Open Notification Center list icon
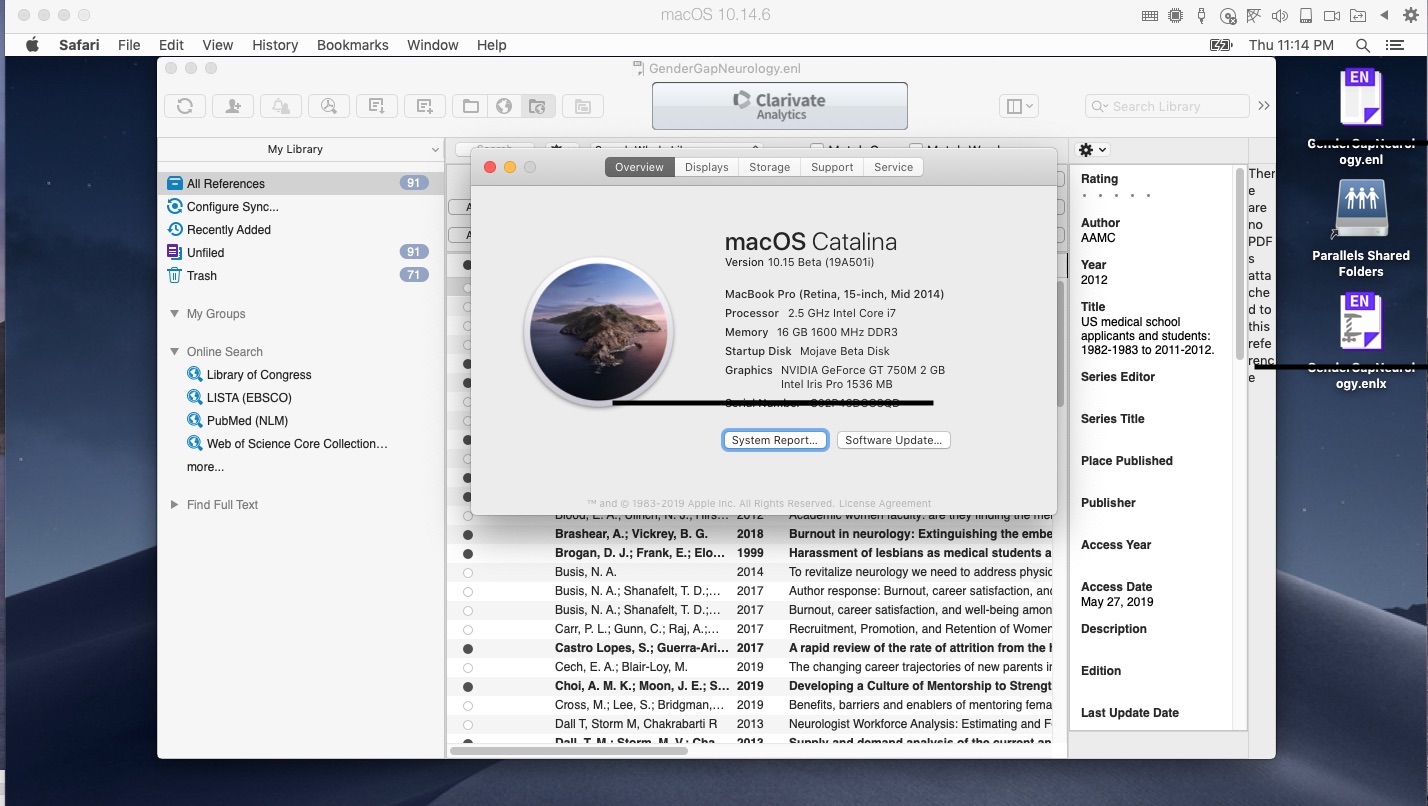This screenshot has width=1428, height=806. coord(1394,45)
